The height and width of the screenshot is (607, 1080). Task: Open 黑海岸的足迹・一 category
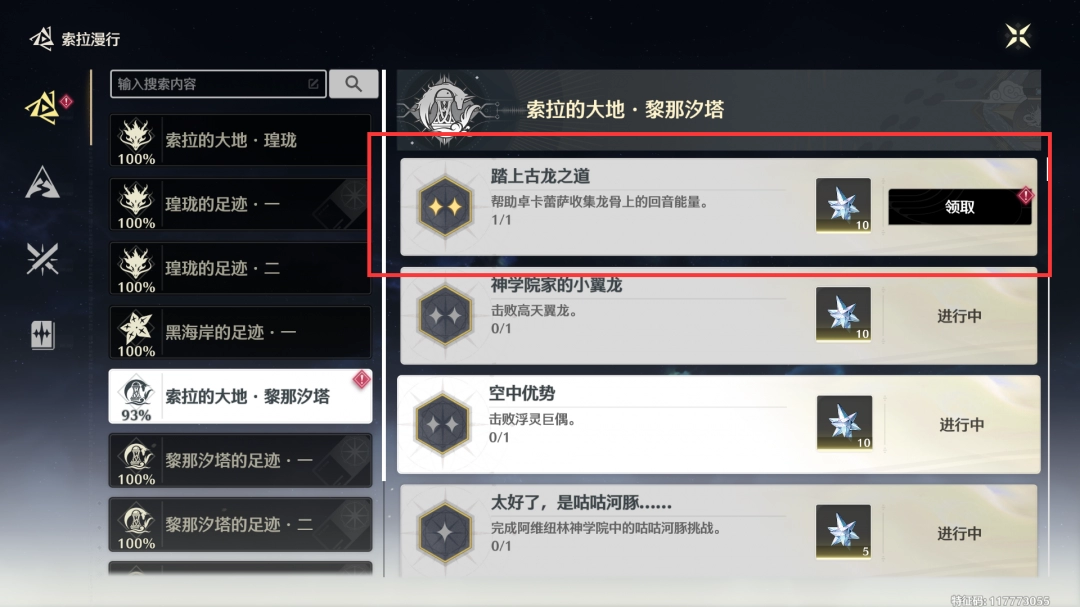pos(240,332)
